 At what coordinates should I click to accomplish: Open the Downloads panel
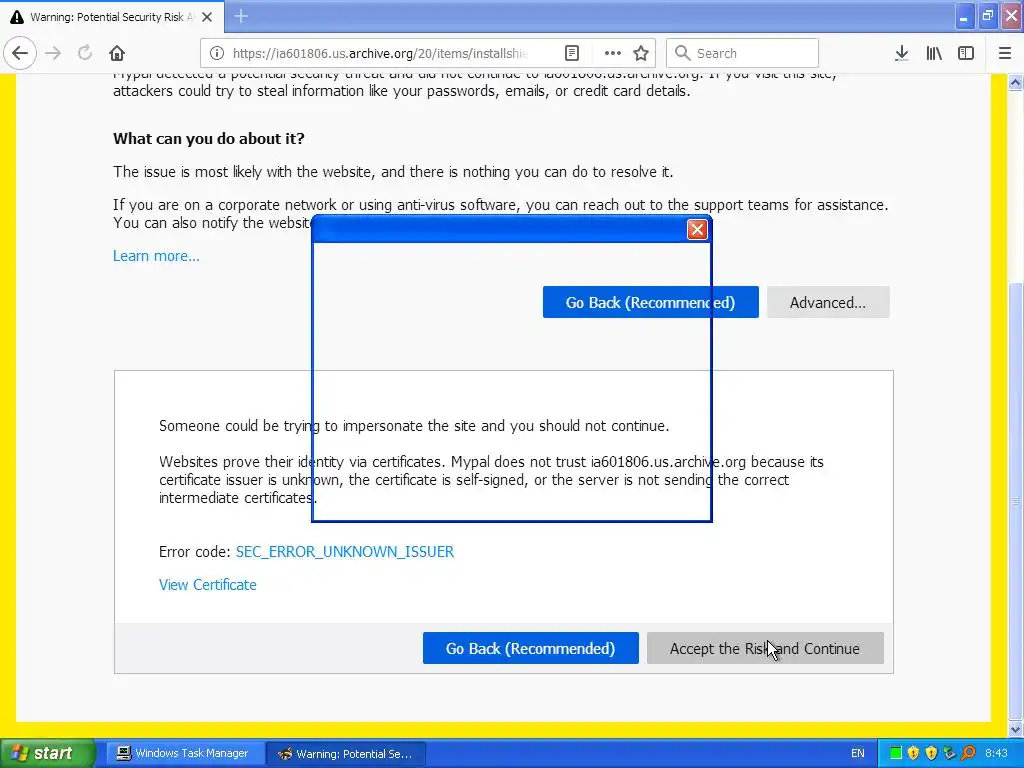click(x=902, y=53)
